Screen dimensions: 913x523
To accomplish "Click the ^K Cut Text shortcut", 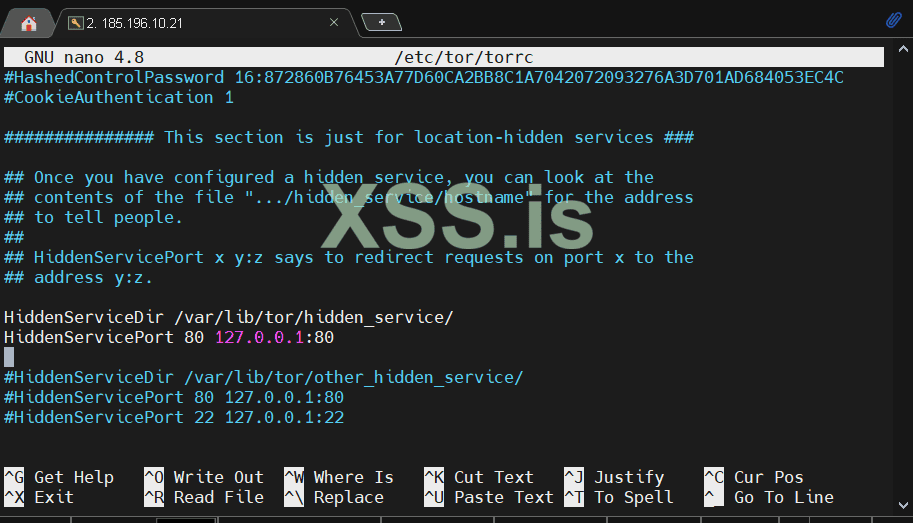I will tap(479, 477).
